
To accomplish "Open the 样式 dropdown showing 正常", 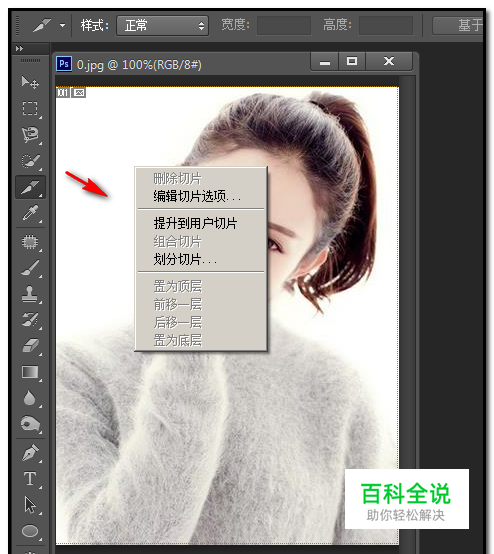I will [x=163, y=25].
